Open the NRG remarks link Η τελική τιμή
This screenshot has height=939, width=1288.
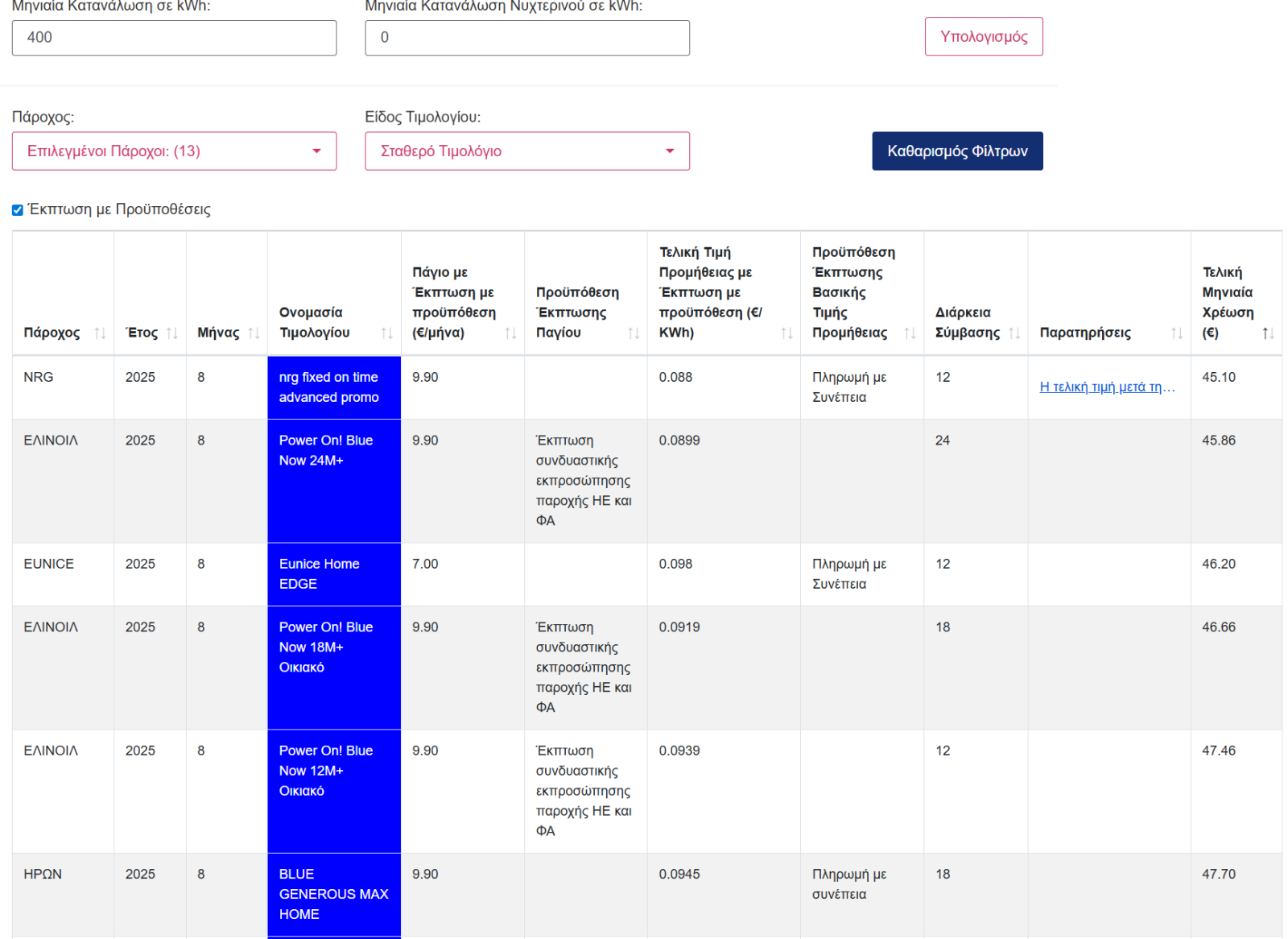1107,387
